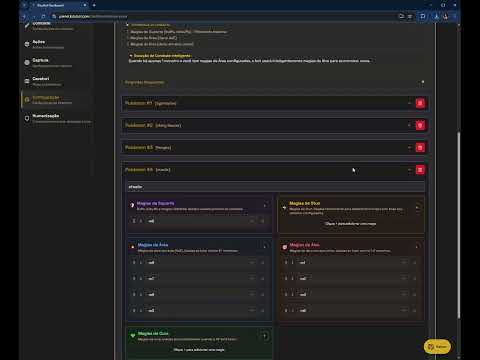Add a spell to red Magias de Alvo
Viewport: 480px width, 360px height.
417,247
